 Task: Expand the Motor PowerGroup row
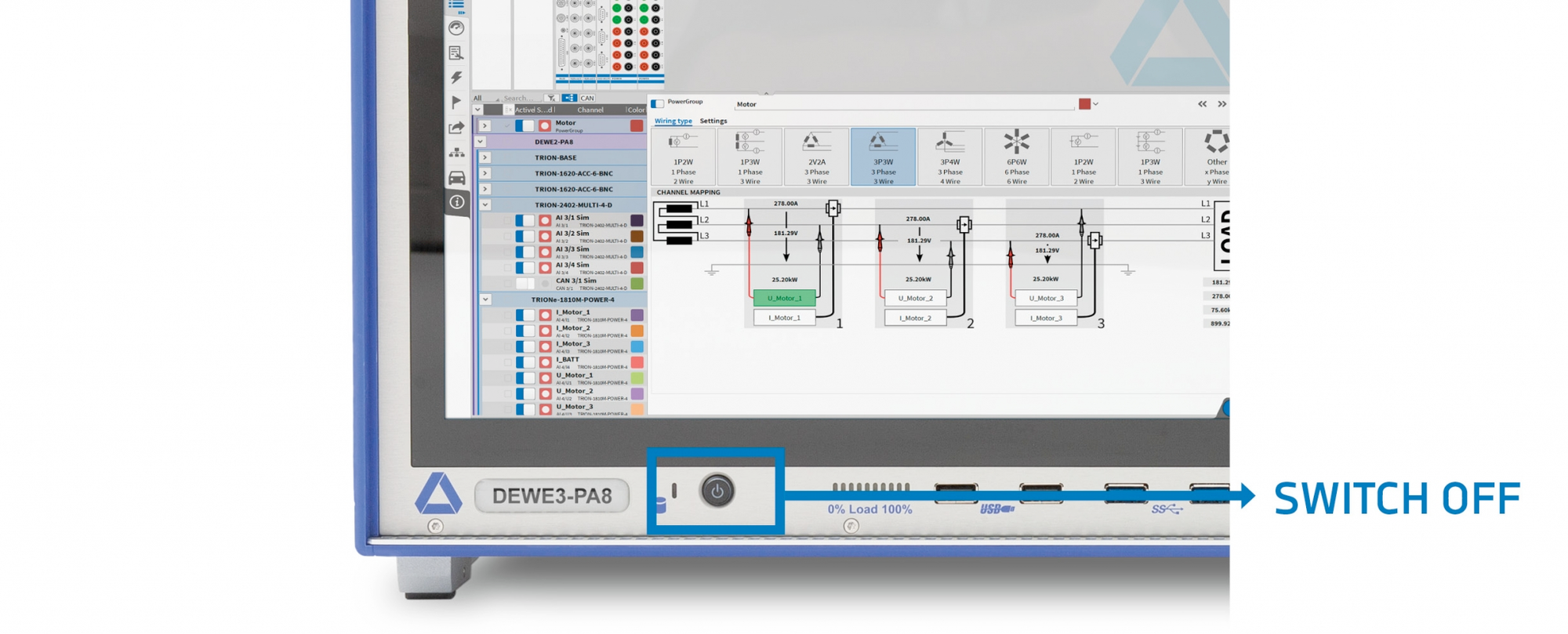pyautogui.click(x=485, y=125)
